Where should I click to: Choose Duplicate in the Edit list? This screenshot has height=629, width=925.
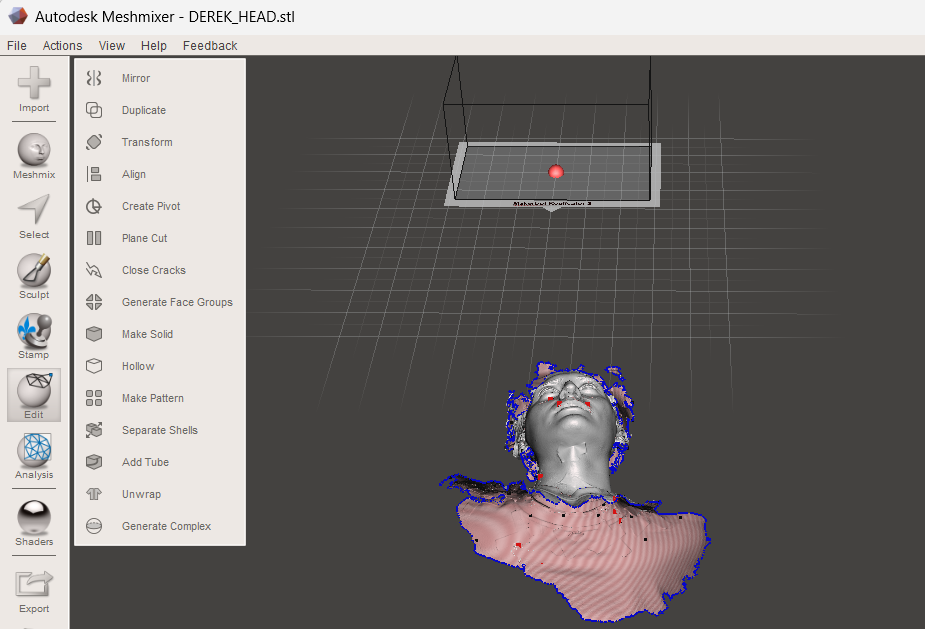coord(144,110)
